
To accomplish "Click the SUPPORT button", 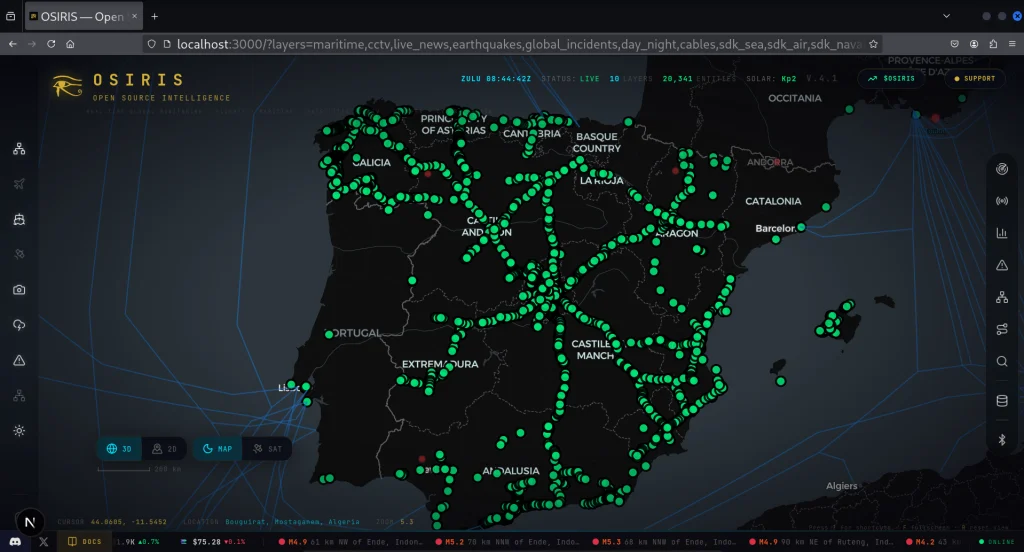I will tap(974, 78).
